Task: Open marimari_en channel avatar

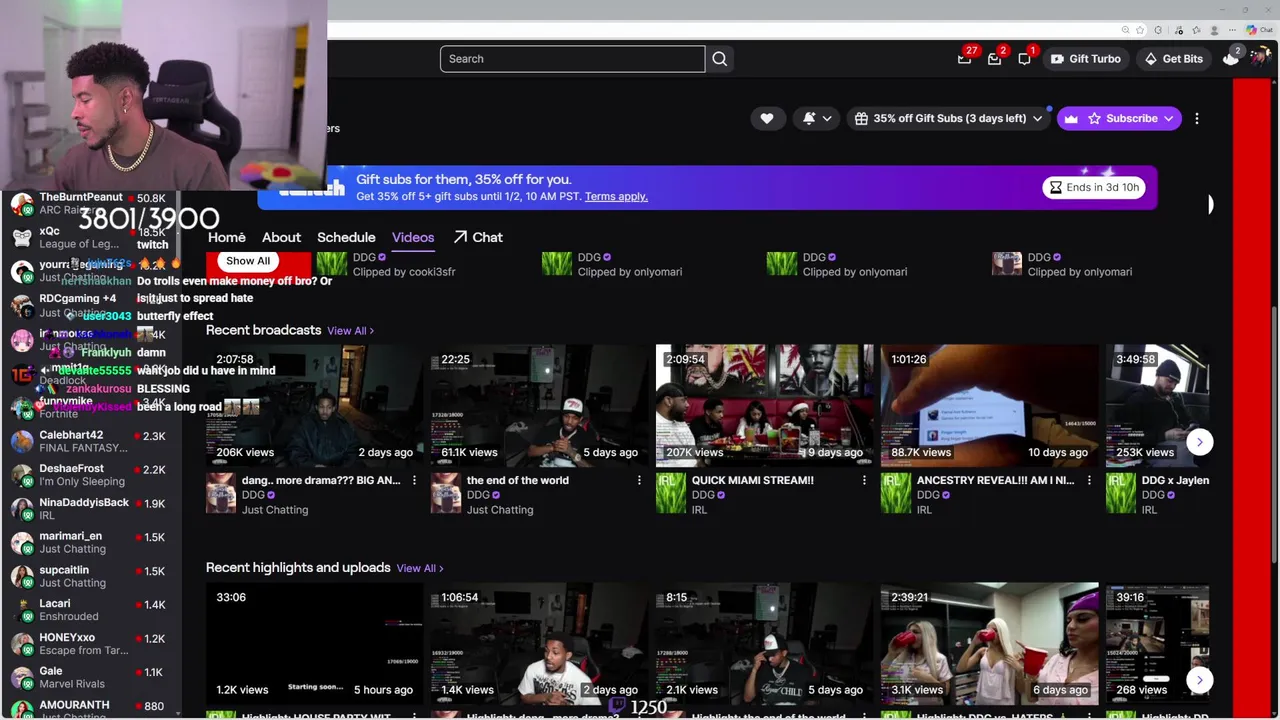Action: 21,543
